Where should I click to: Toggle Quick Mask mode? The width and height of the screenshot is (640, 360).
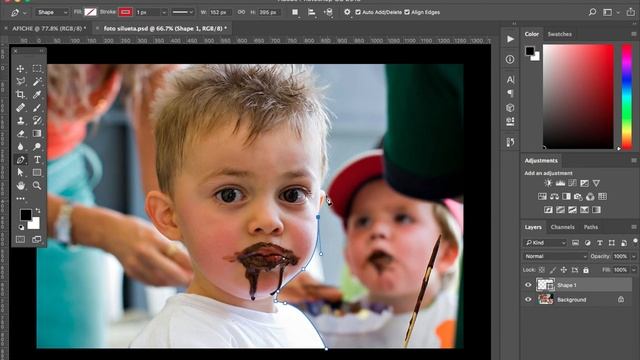point(20,240)
